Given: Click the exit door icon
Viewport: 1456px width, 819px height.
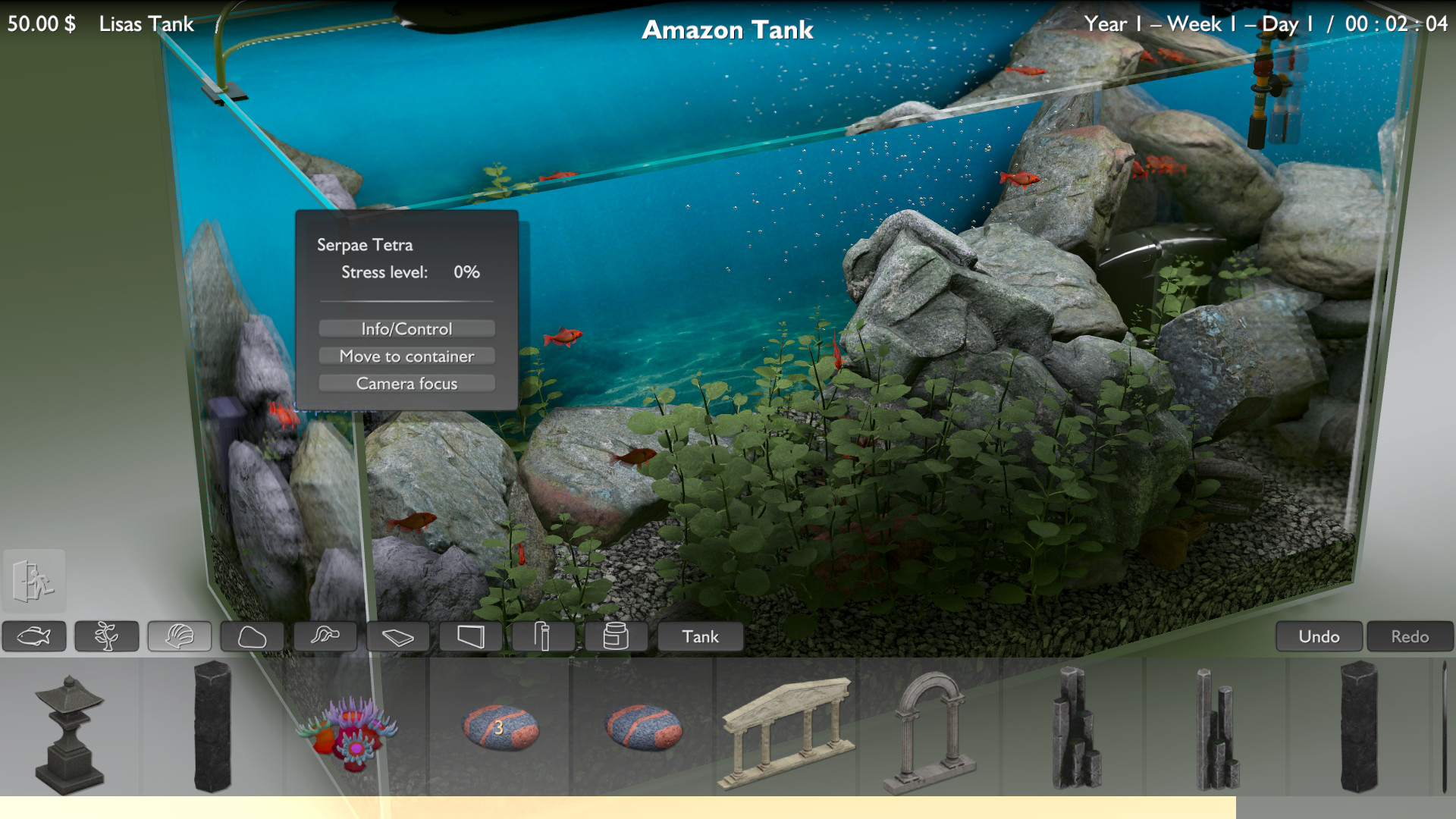Looking at the screenshot, I should [33, 580].
